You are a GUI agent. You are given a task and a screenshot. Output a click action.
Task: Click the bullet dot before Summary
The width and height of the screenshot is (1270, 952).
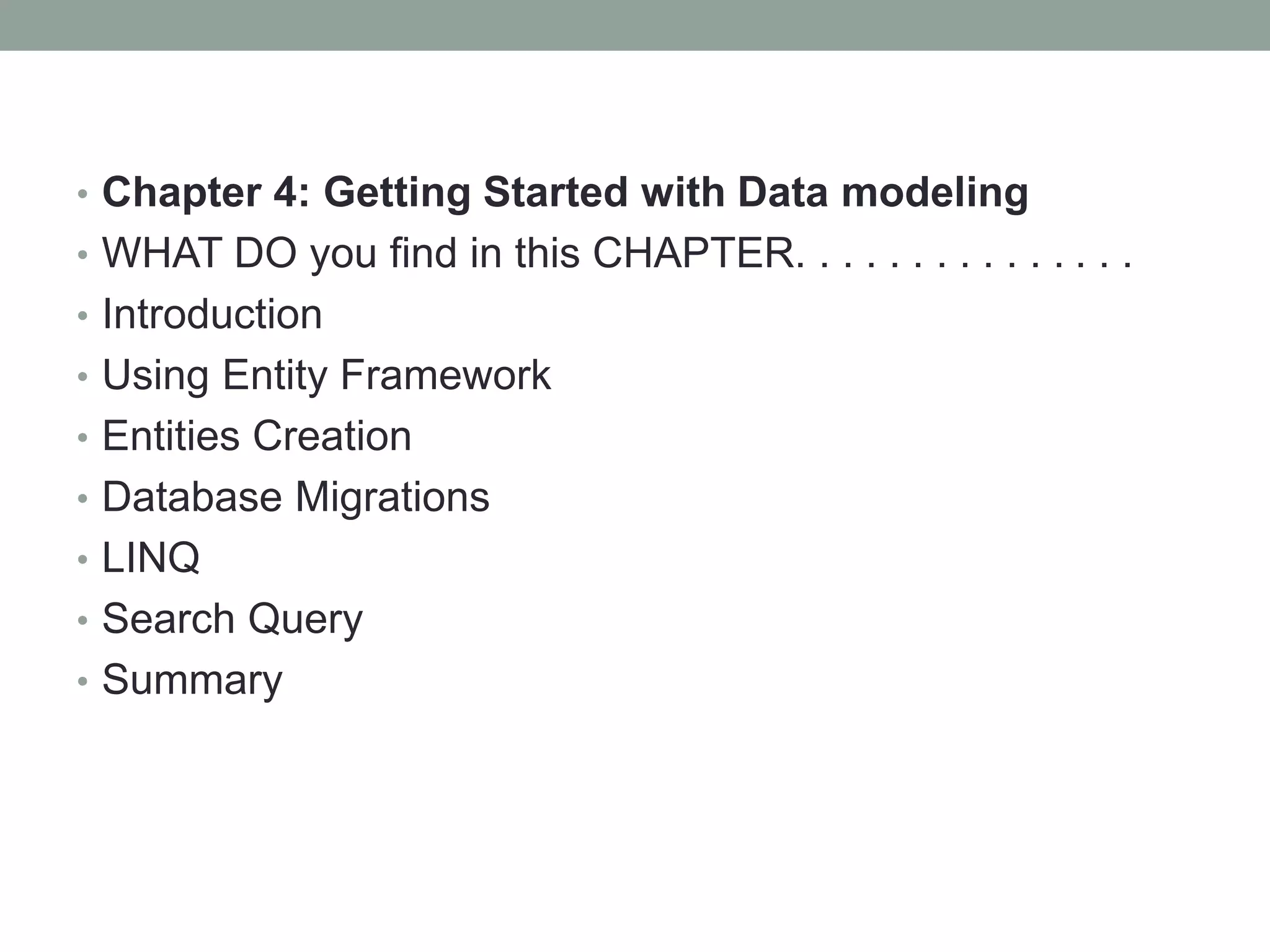(x=82, y=682)
